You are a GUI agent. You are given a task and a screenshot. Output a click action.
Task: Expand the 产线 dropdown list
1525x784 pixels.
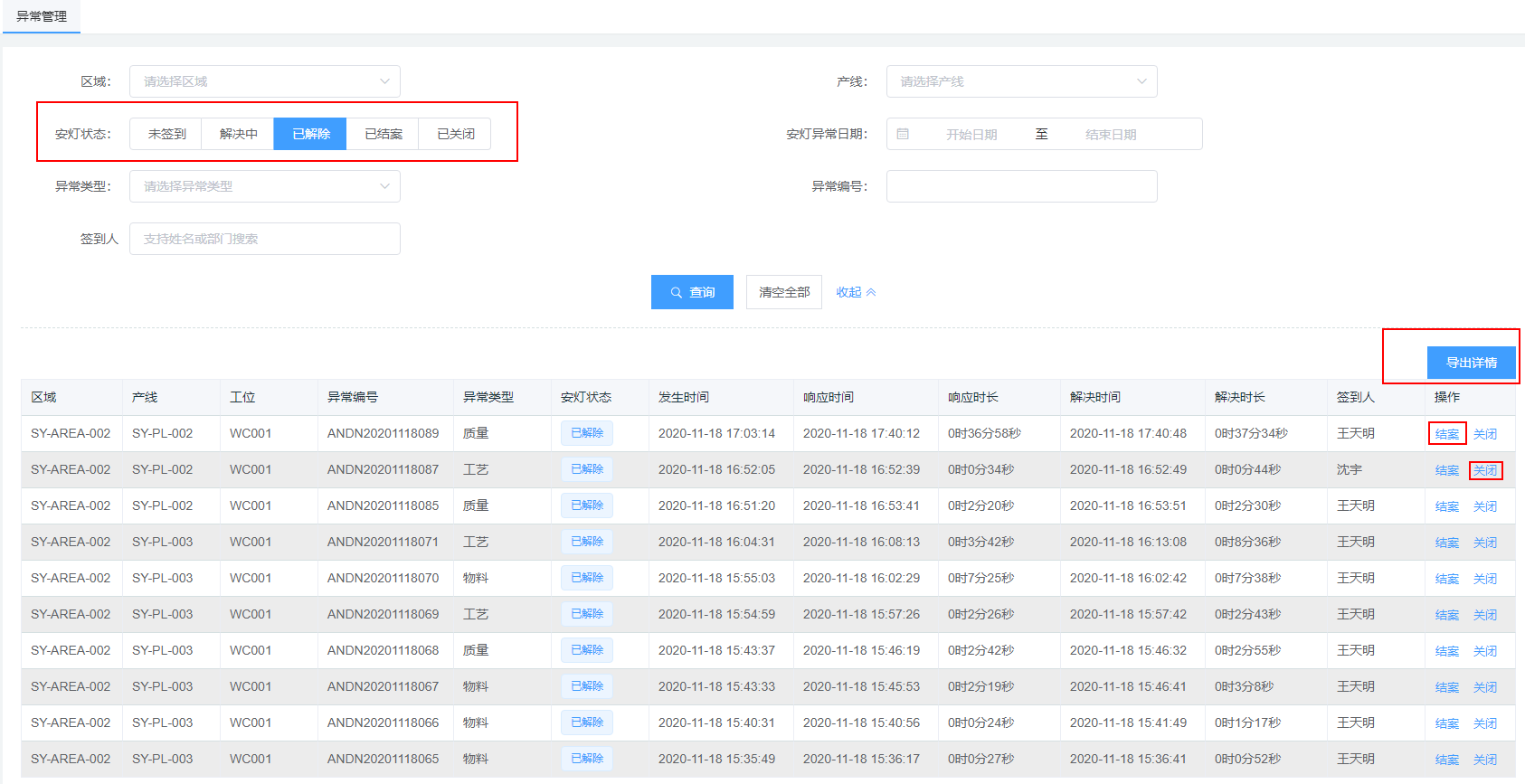(1021, 81)
